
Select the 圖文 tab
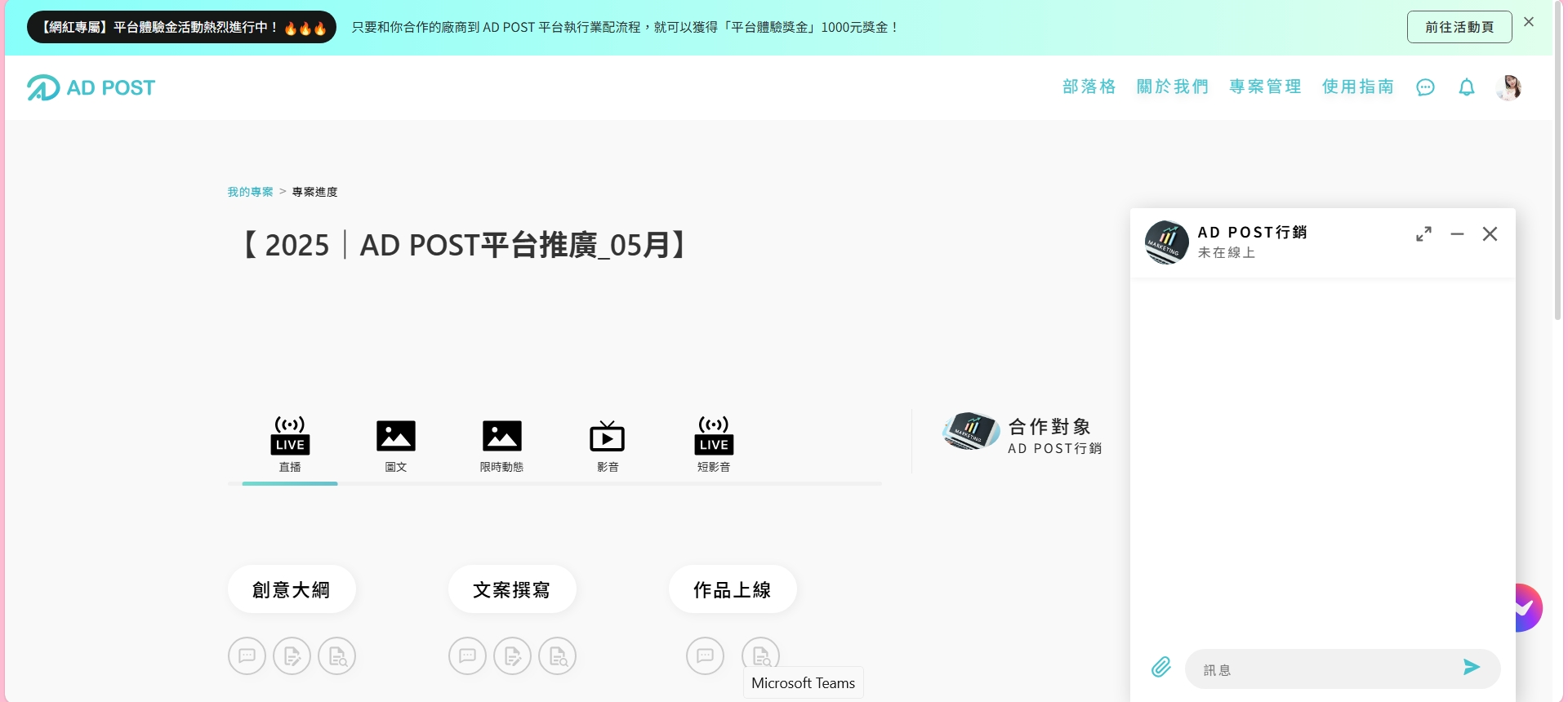(396, 445)
